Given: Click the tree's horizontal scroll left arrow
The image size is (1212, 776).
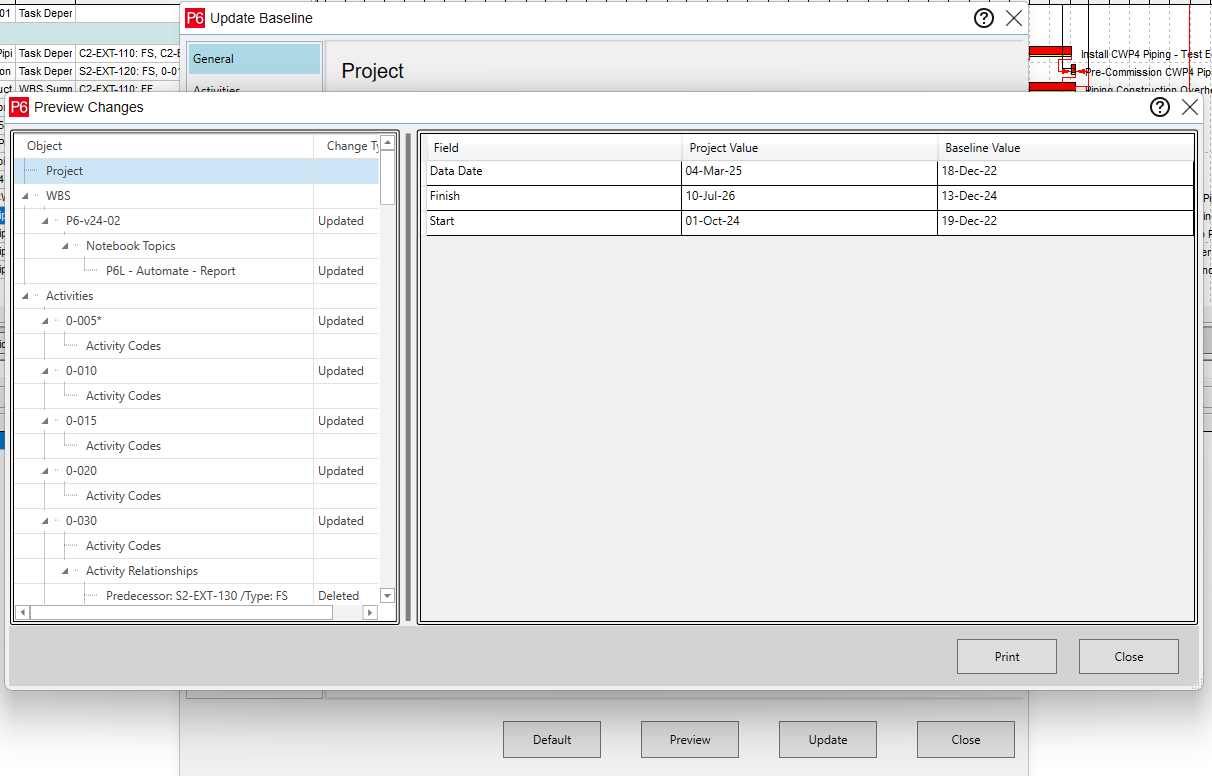Looking at the screenshot, I should 22,612.
